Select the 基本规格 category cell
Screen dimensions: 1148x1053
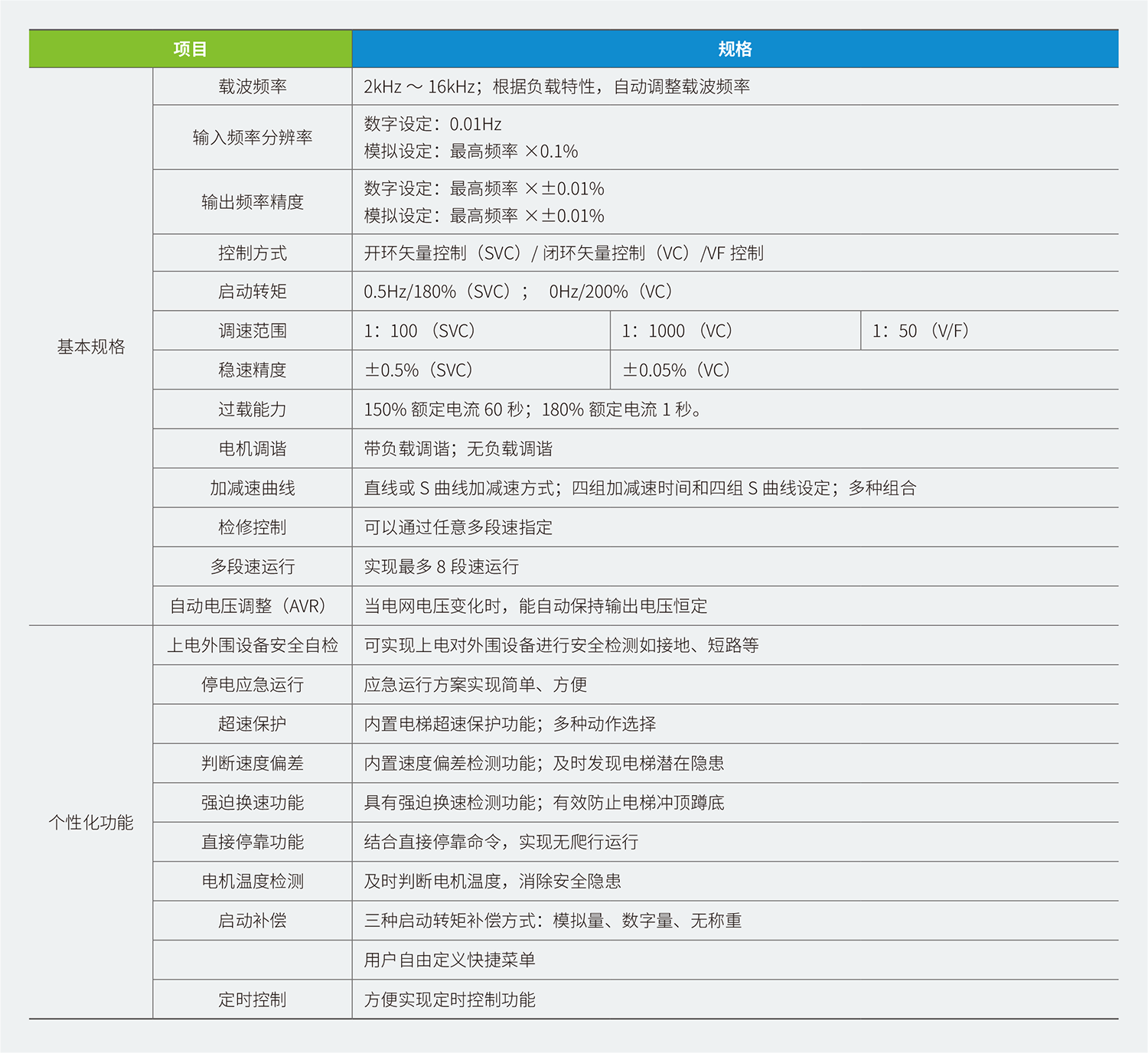pos(91,347)
